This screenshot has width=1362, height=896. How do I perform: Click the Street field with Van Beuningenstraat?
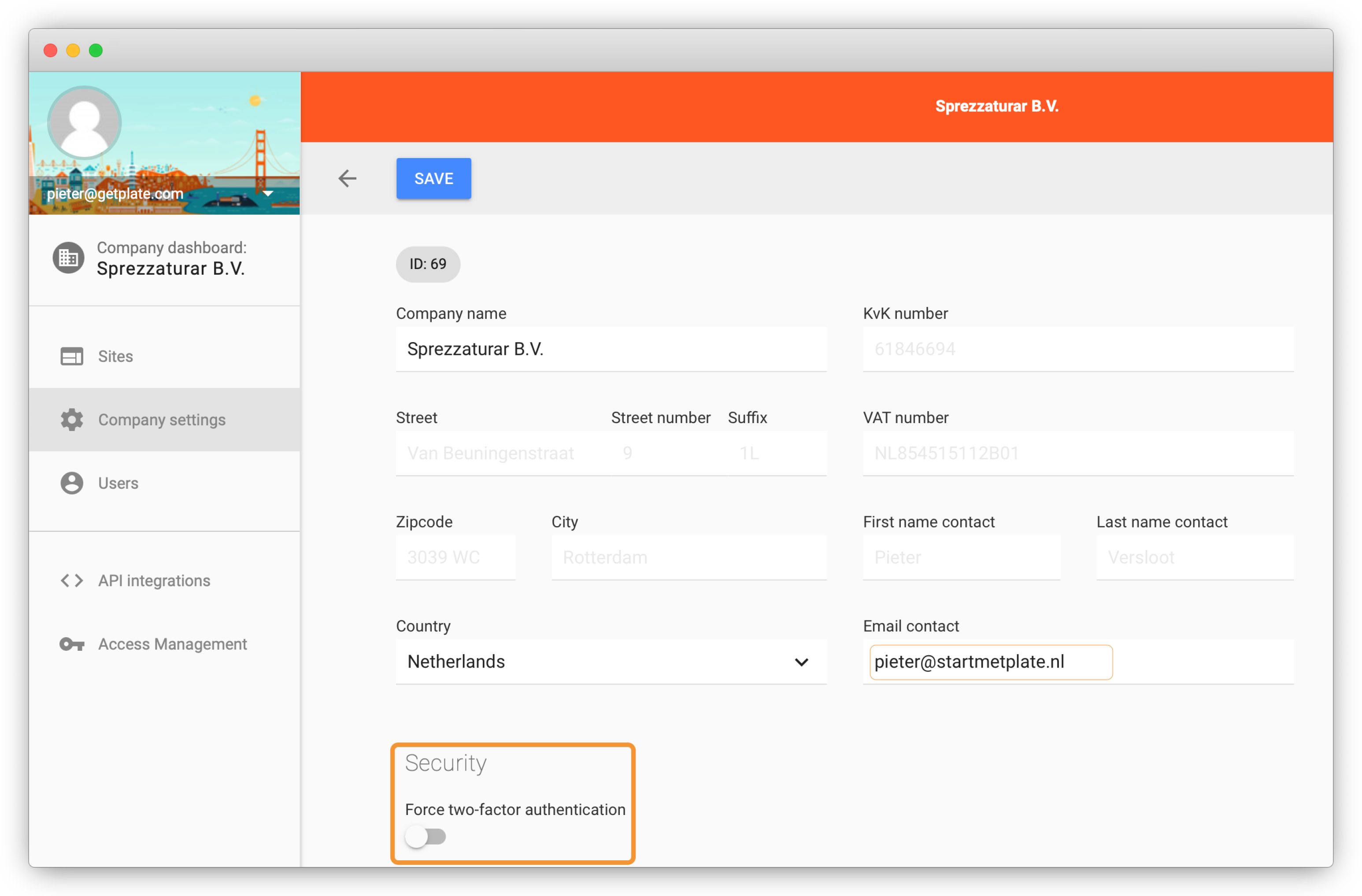click(503, 454)
